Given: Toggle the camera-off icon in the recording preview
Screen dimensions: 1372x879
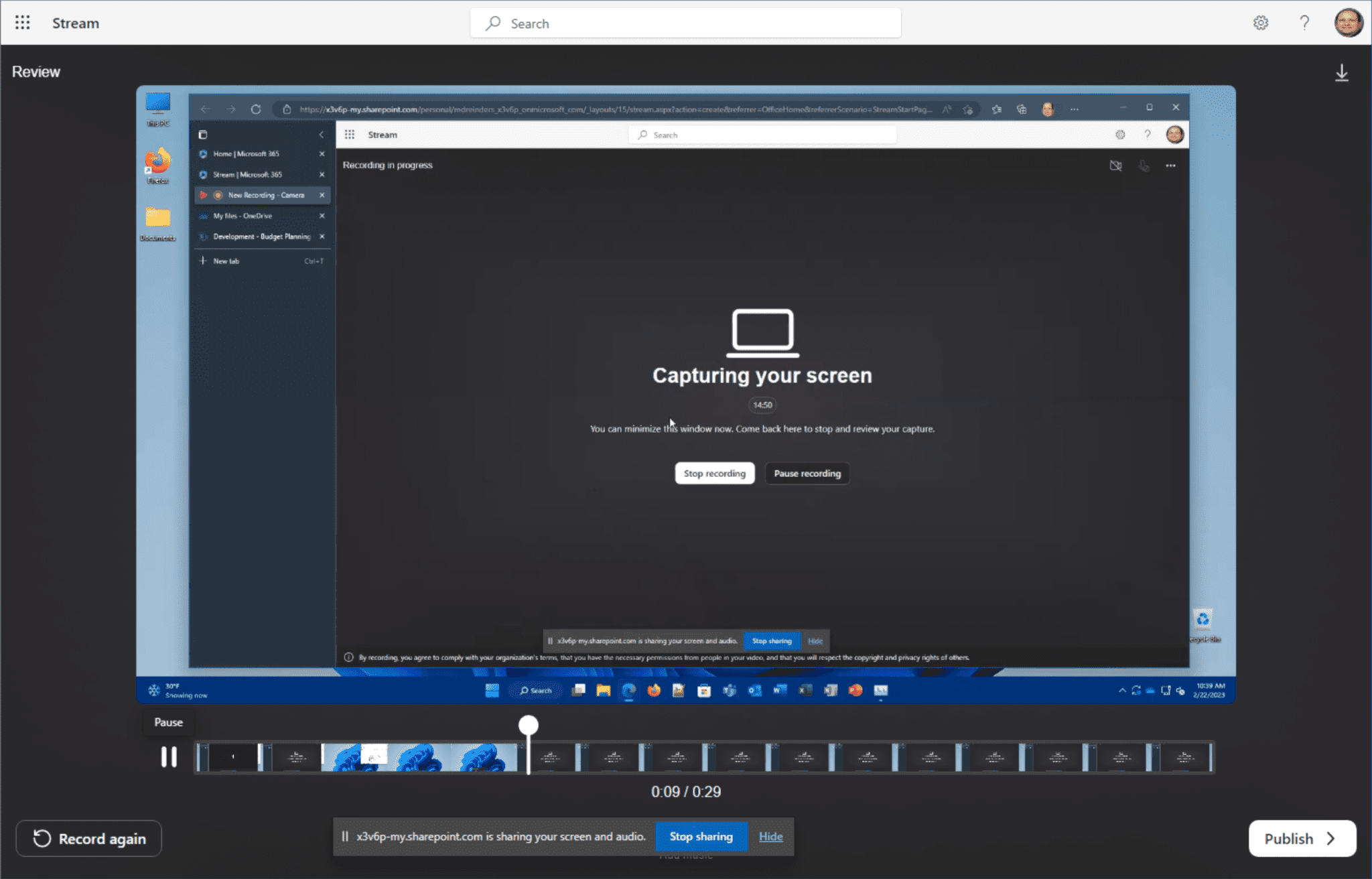Looking at the screenshot, I should click(x=1115, y=165).
